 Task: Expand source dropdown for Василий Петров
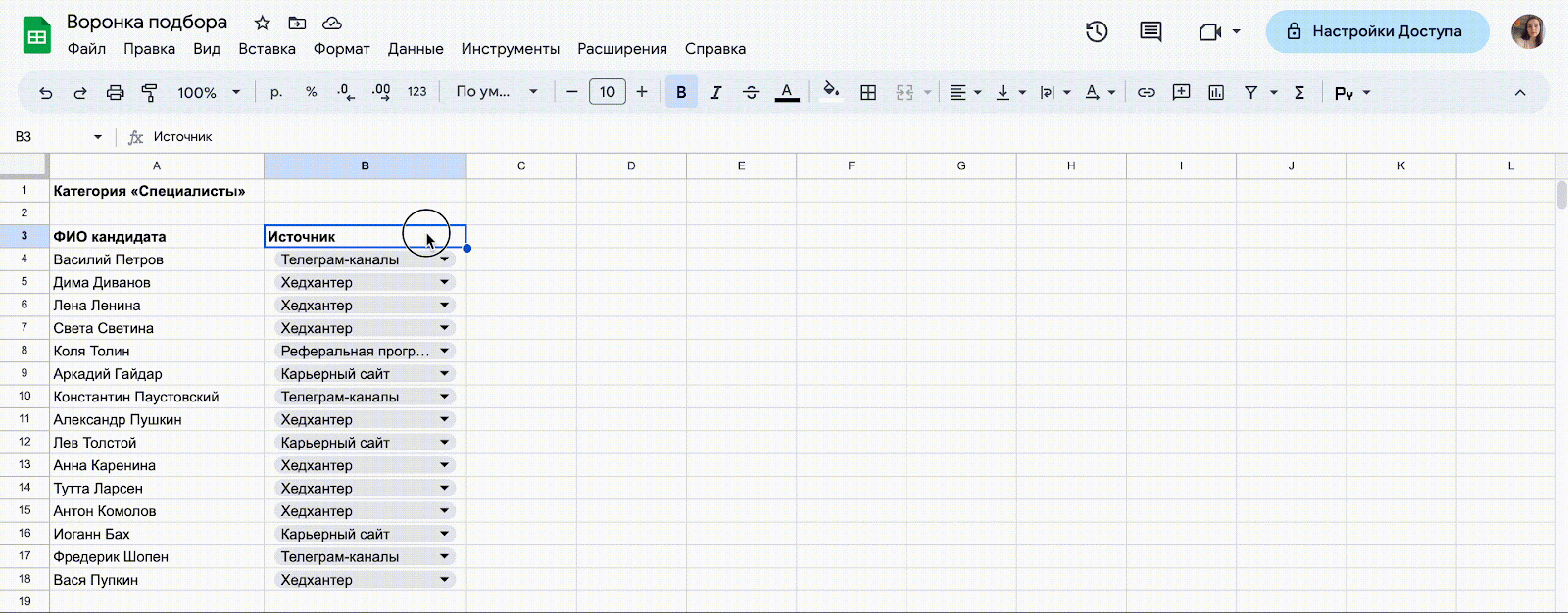coord(444,259)
